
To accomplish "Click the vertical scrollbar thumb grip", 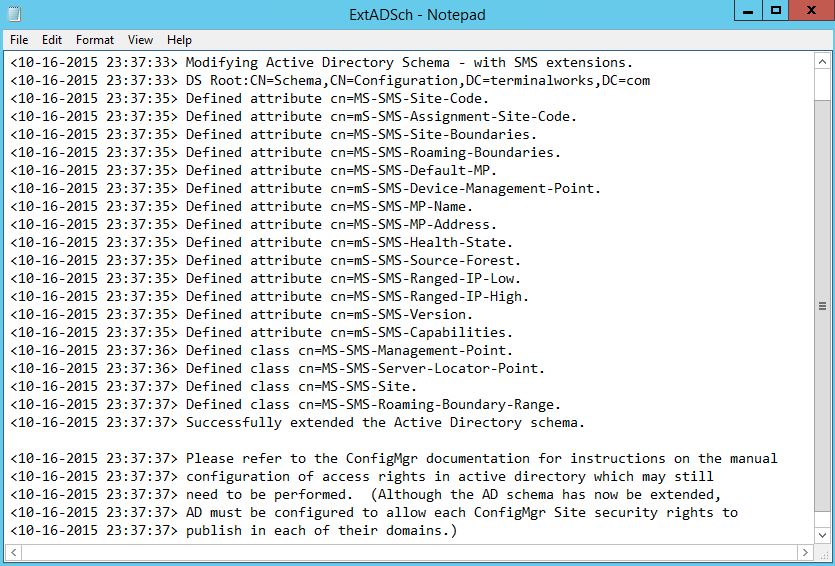I will [822, 306].
